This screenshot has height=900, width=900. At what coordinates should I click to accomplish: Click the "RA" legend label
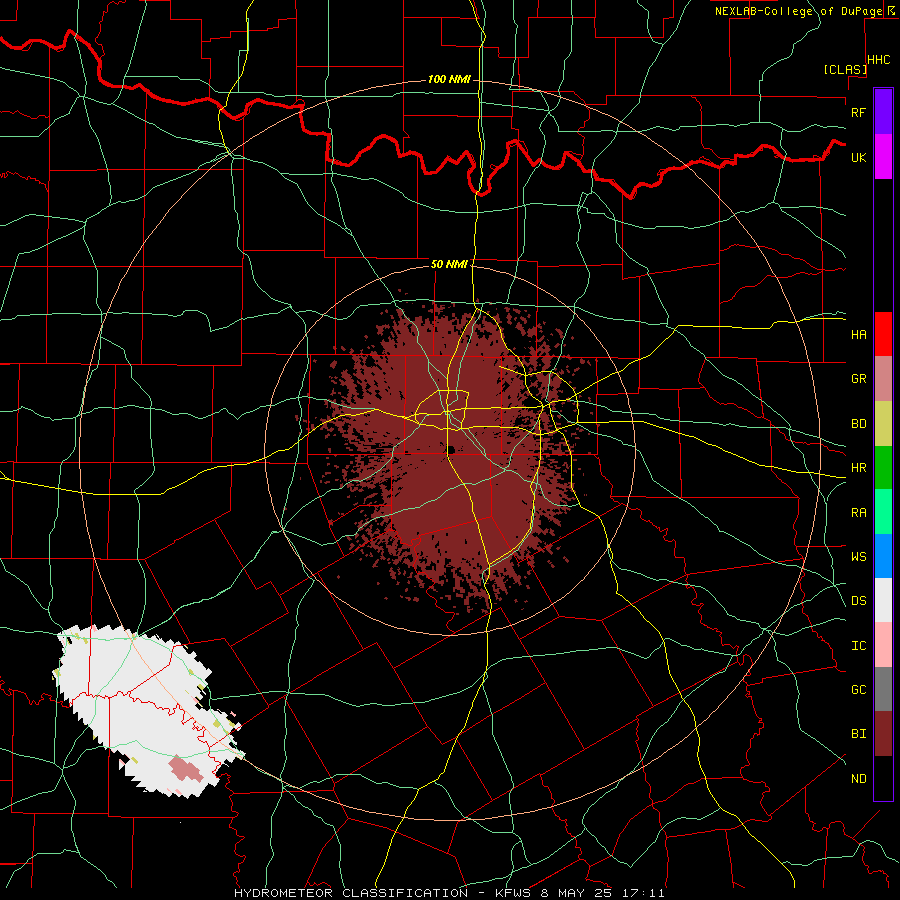pyautogui.click(x=858, y=513)
